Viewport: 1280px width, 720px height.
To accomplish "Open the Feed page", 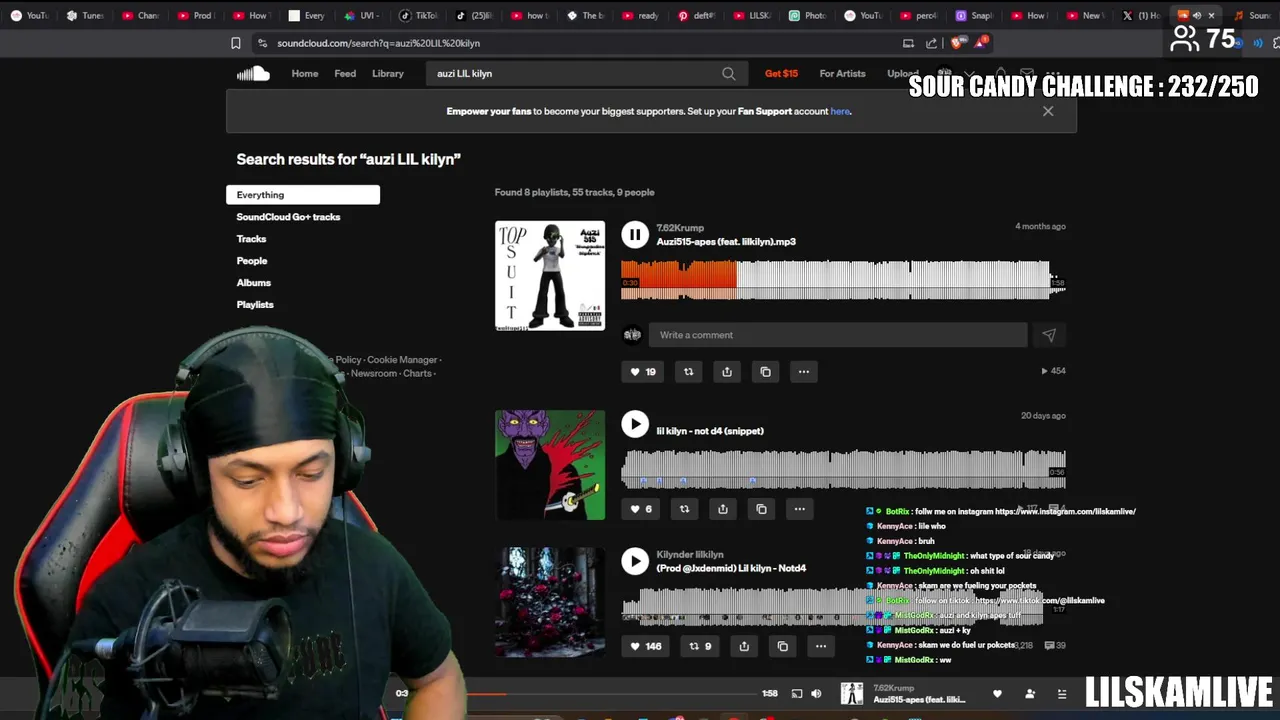I will (x=345, y=73).
